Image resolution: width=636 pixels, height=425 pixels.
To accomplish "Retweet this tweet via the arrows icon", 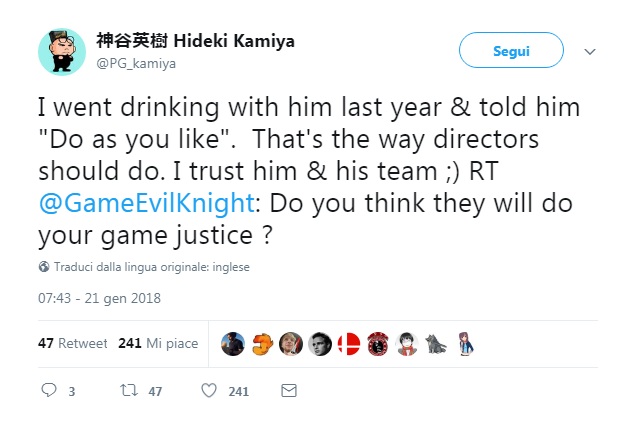I will pos(127,391).
